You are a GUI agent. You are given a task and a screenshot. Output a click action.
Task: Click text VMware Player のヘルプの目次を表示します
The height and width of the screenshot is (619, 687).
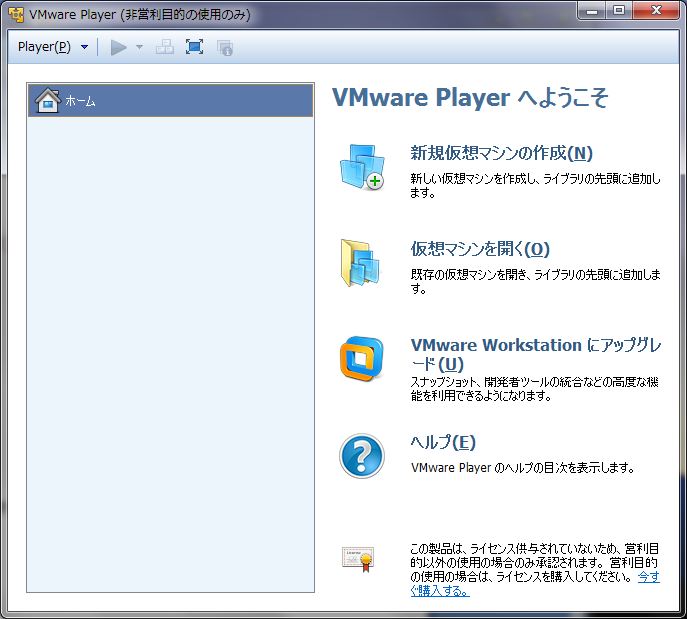click(x=523, y=468)
